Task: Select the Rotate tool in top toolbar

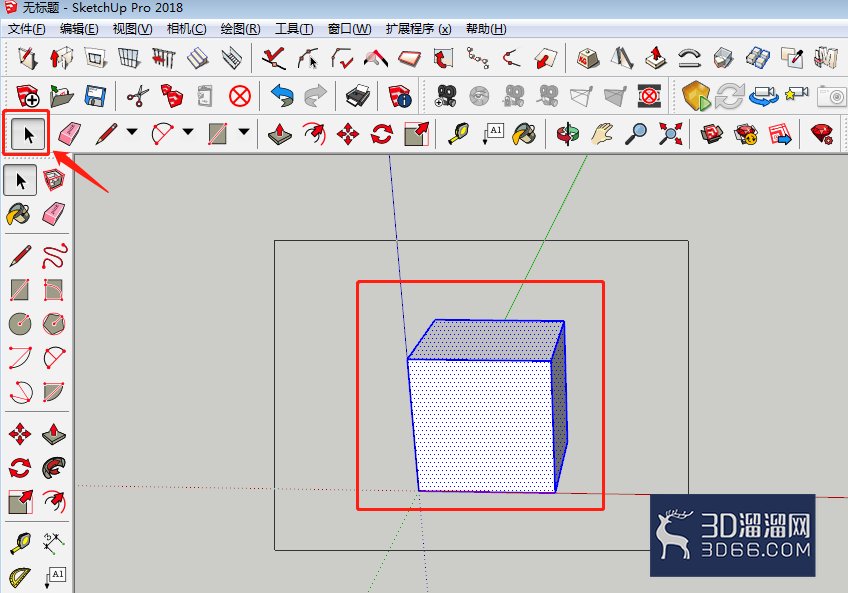Action: coord(382,134)
